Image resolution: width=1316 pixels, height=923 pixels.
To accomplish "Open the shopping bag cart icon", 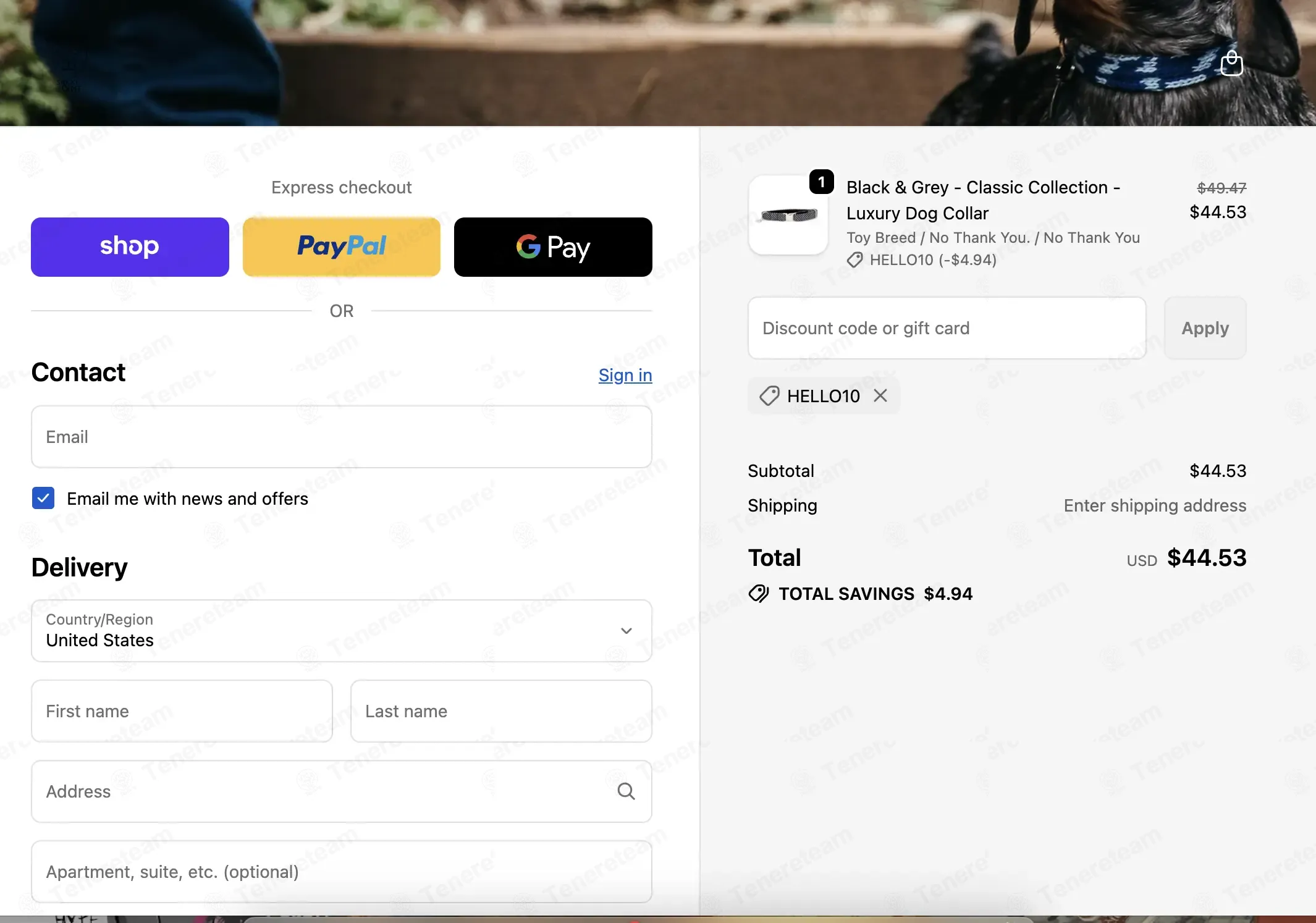I will pyautogui.click(x=1231, y=63).
